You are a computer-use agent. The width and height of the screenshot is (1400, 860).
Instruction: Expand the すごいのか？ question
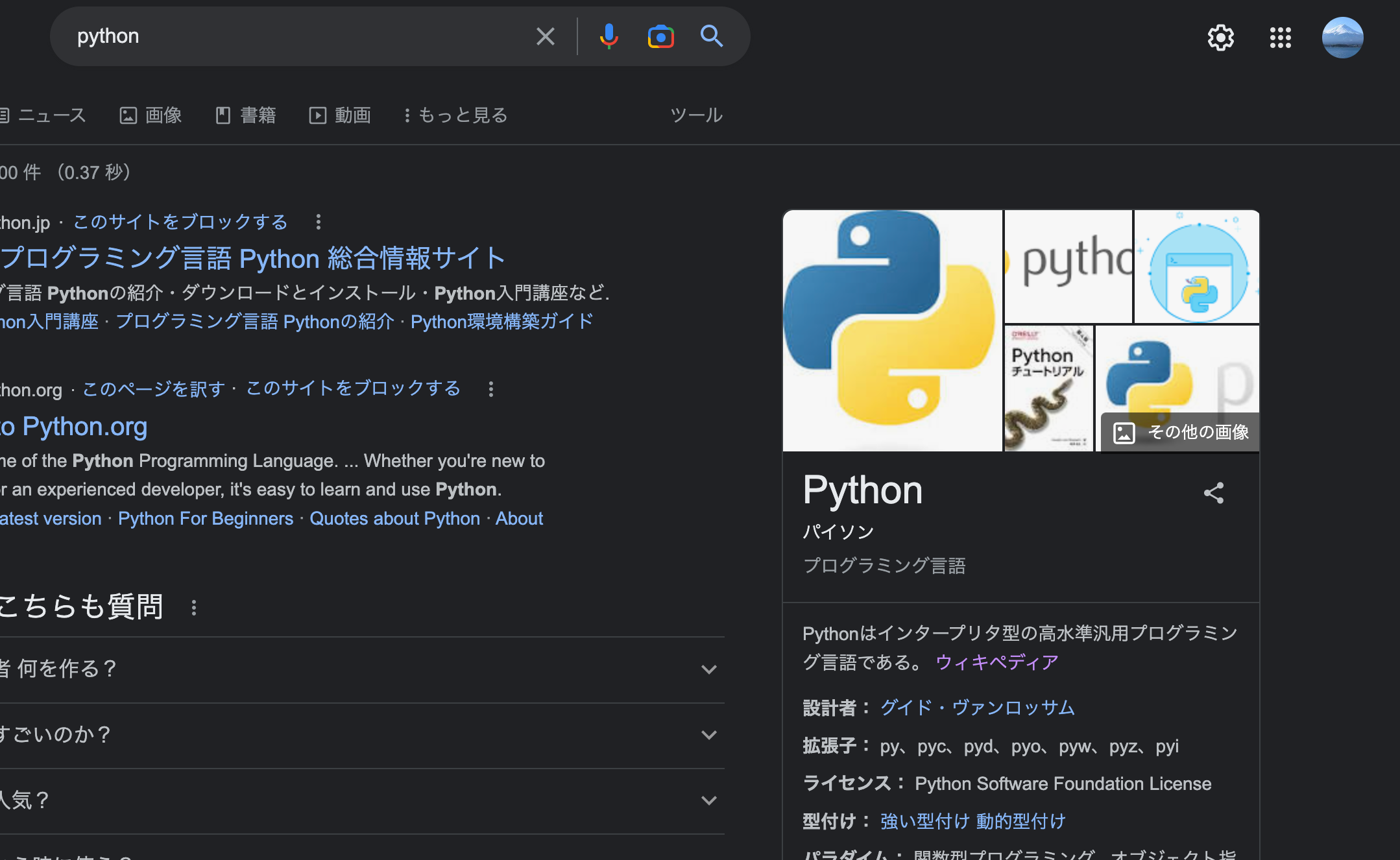[708, 735]
